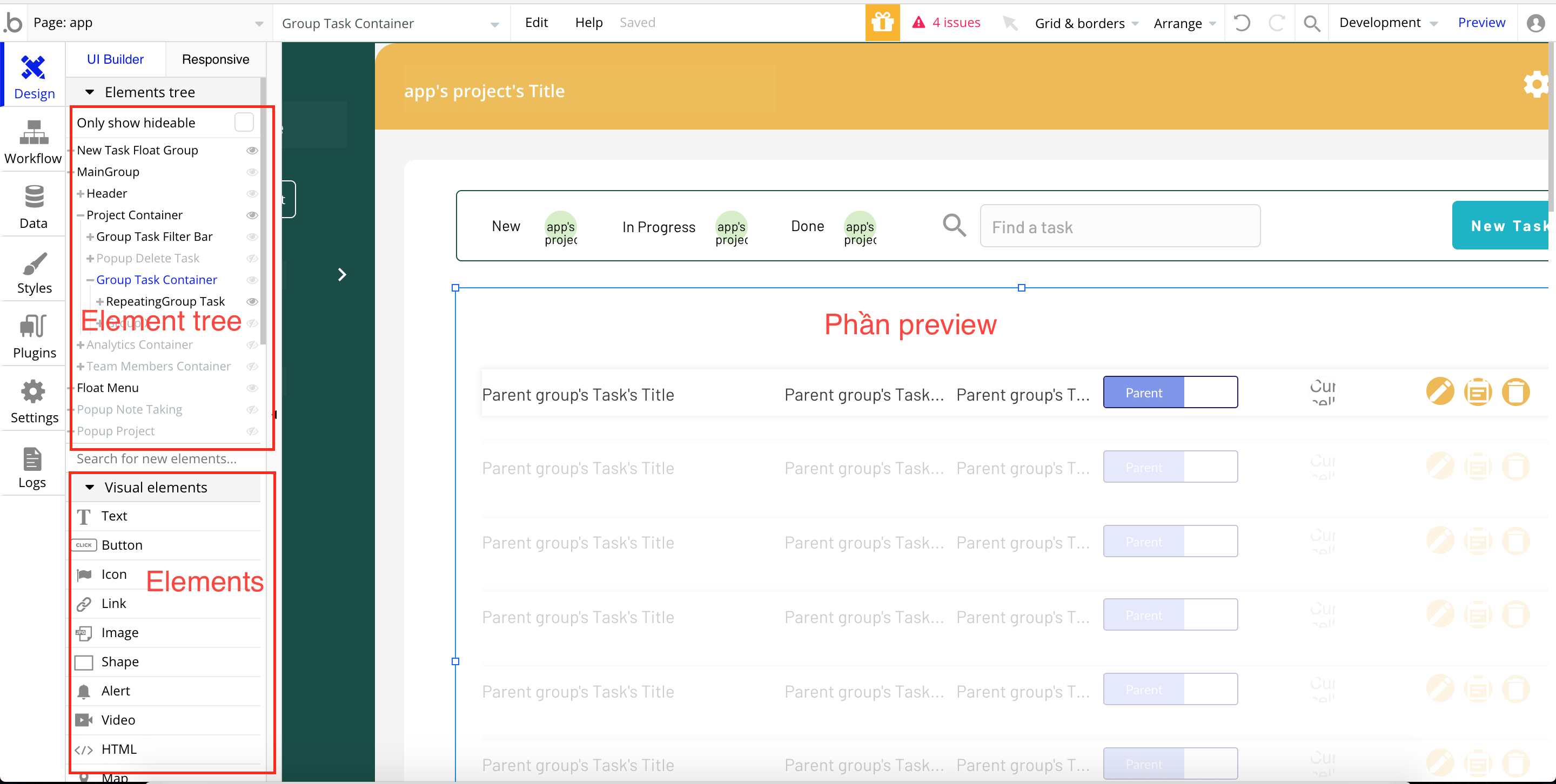Collapse the Visual elements section

coord(90,488)
